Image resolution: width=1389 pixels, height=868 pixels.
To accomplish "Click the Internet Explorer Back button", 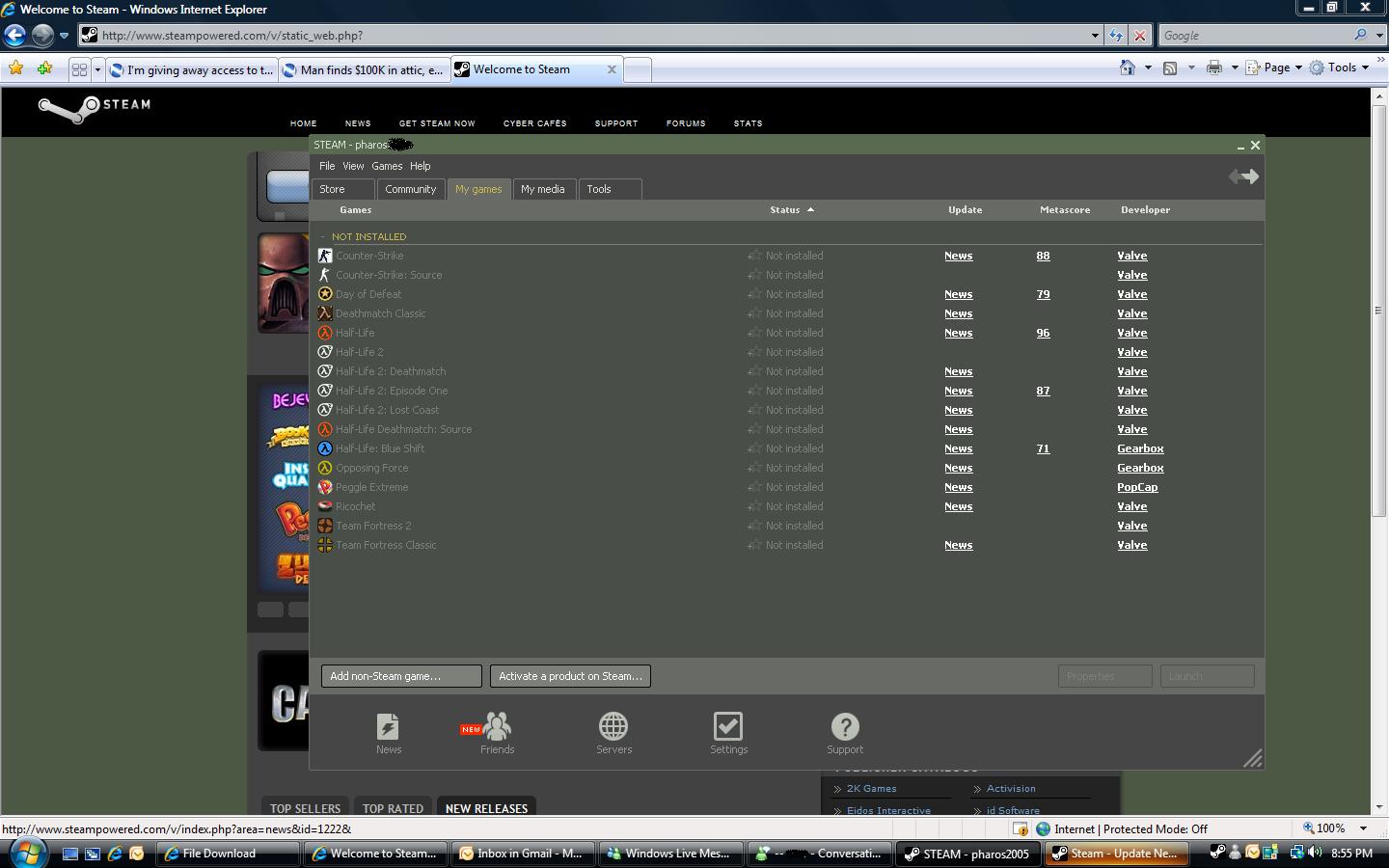I will pyautogui.click(x=14, y=36).
